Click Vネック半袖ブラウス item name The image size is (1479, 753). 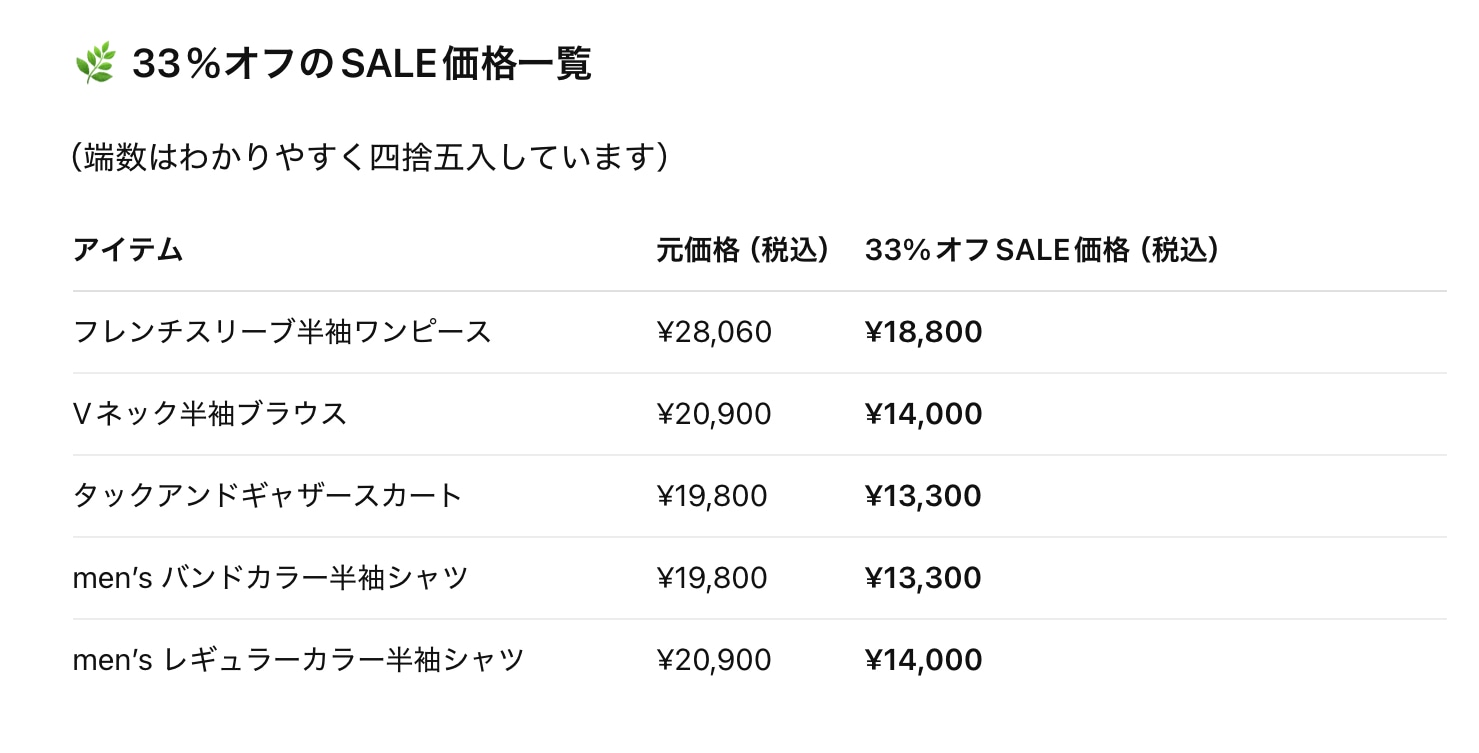[x=210, y=414]
